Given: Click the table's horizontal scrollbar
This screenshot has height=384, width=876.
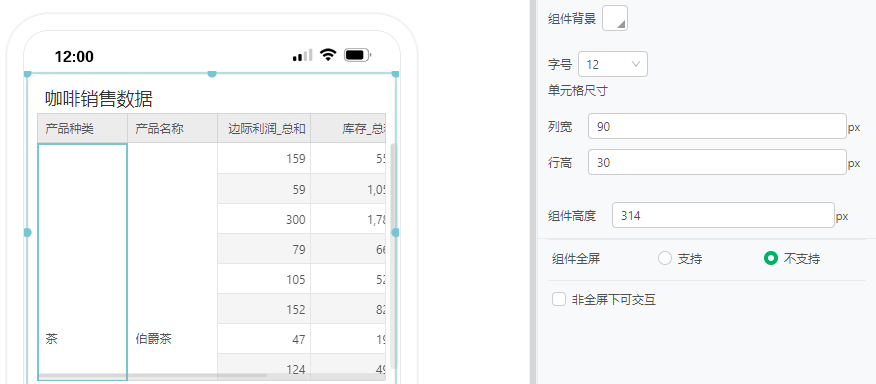Looking at the screenshot, I should (x=152, y=375).
